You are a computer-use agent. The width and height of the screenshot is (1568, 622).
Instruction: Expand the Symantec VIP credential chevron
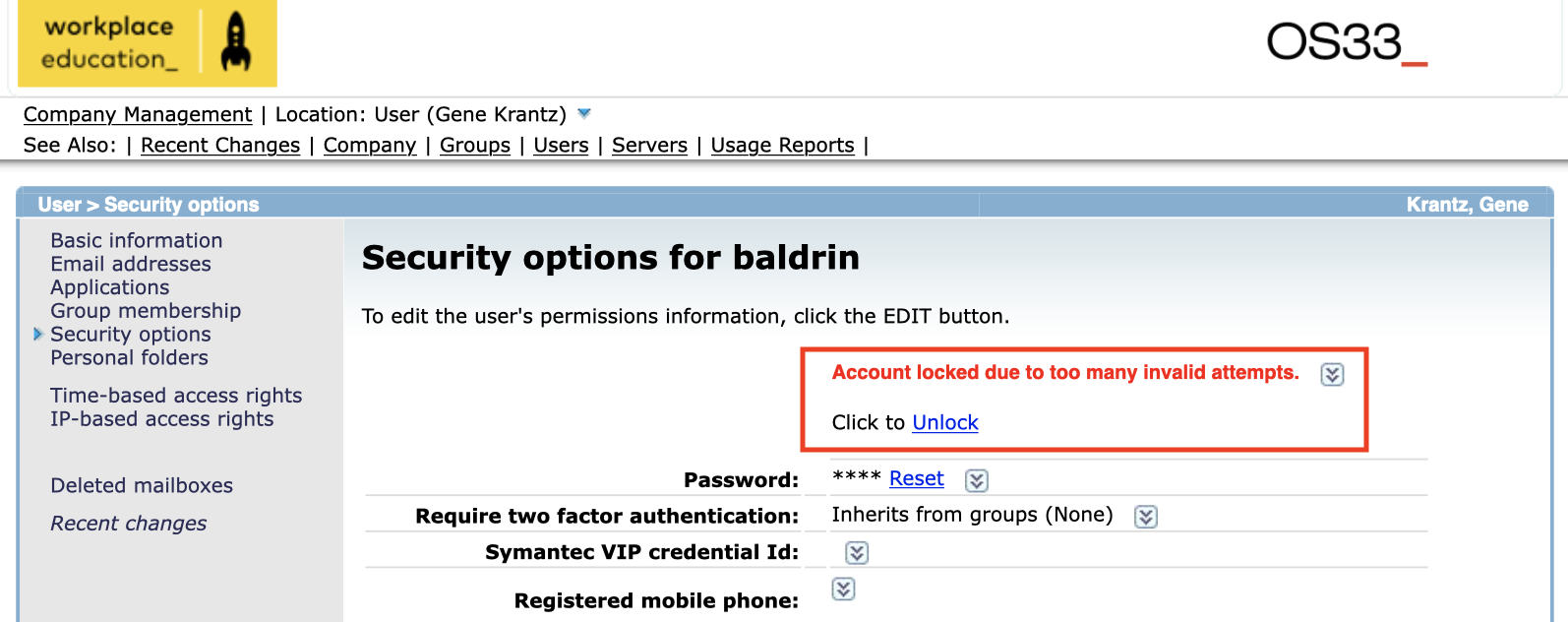[x=857, y=553]
